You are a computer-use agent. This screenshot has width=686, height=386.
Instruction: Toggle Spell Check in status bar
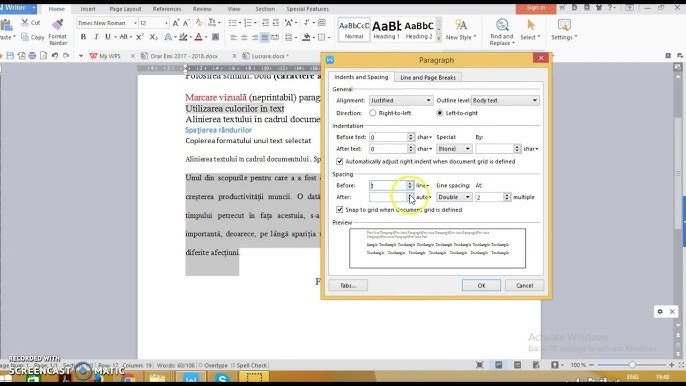click(249, 365)
